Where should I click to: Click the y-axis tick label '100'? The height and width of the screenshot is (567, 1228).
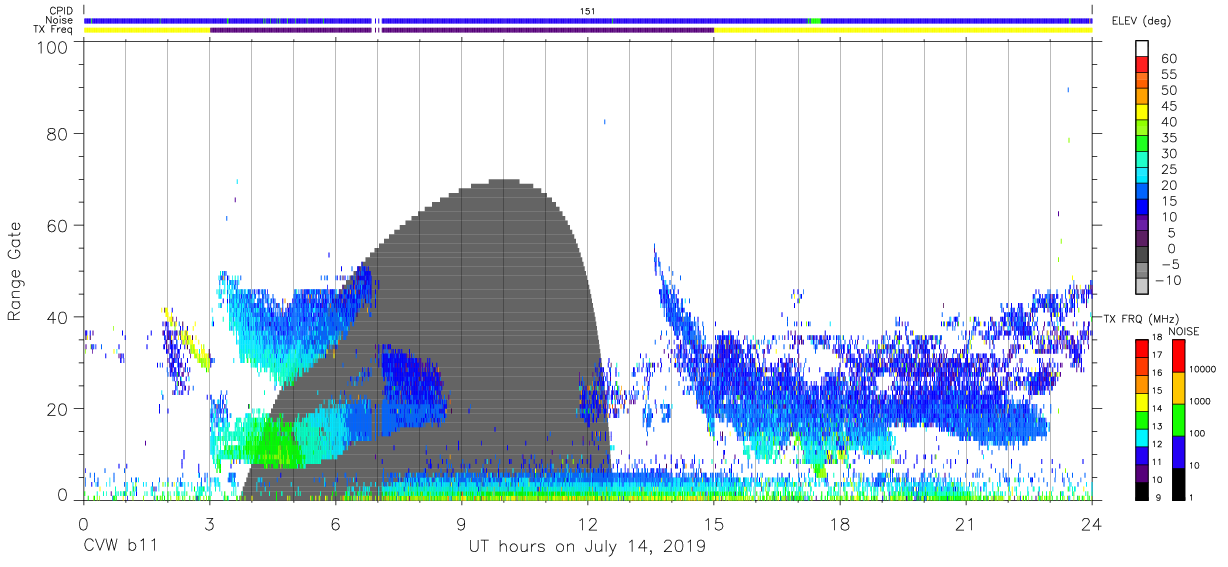[53, 46]
